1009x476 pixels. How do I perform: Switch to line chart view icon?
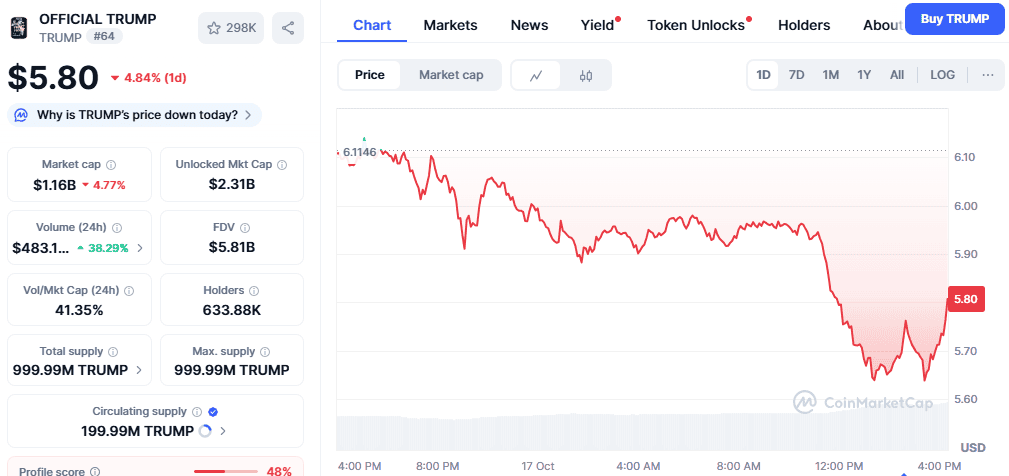[x=536, y=75]
